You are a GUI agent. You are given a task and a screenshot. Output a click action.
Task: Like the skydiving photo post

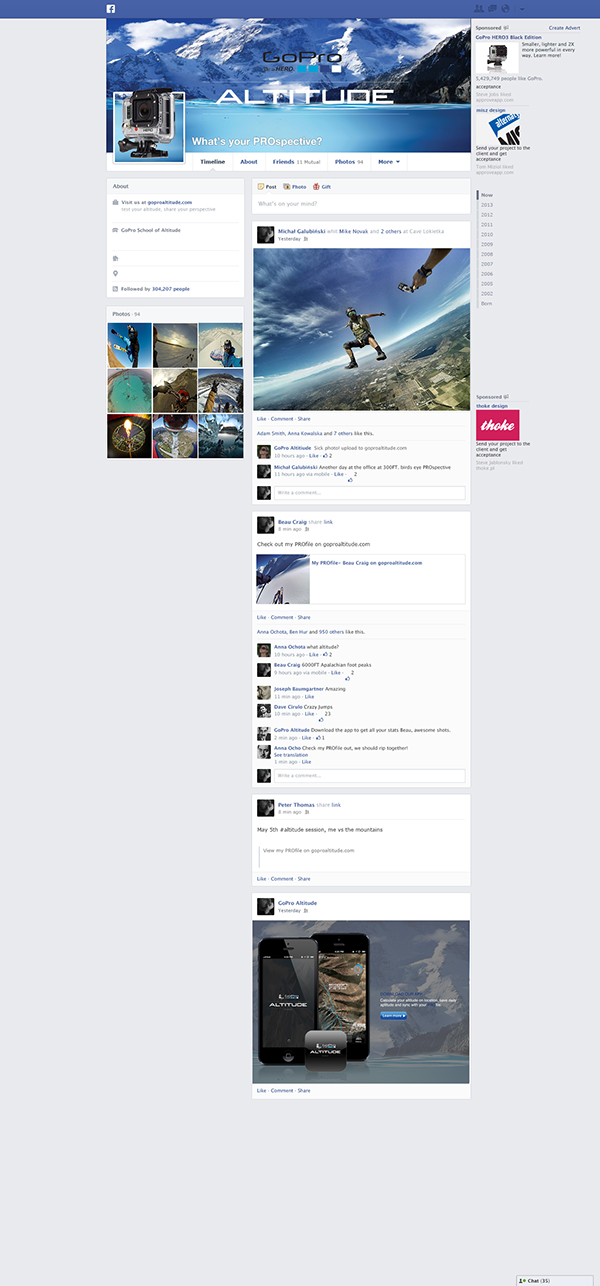tap(261, 419)
